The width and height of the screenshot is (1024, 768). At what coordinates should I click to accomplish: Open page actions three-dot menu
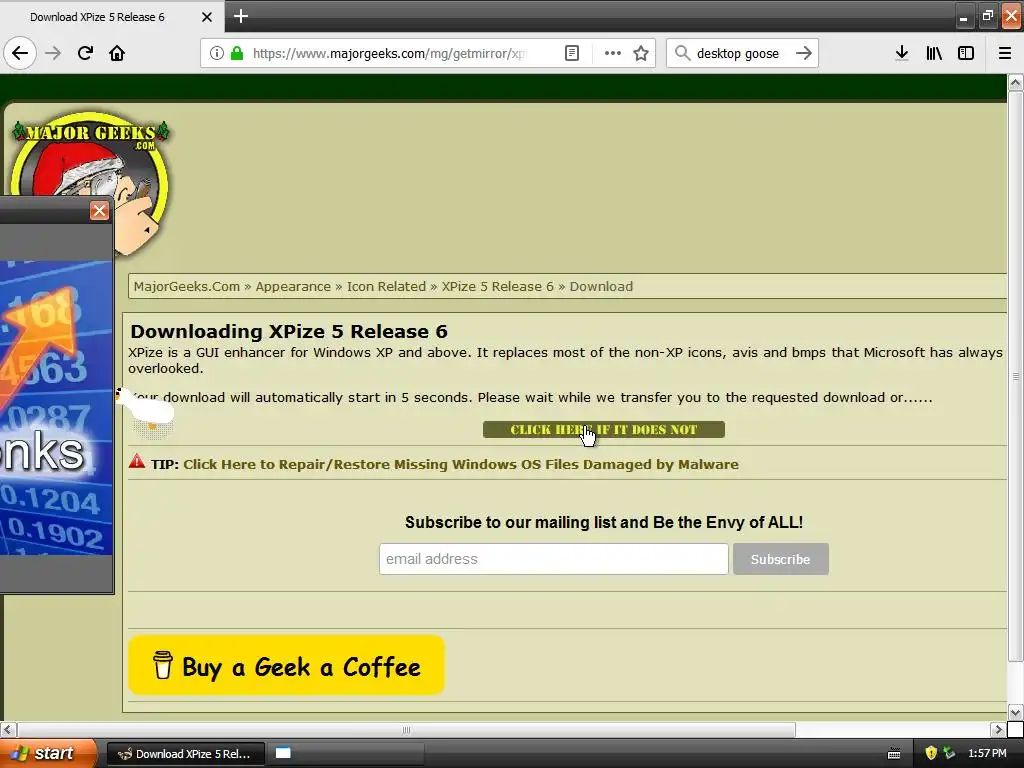tap(613, 53)
